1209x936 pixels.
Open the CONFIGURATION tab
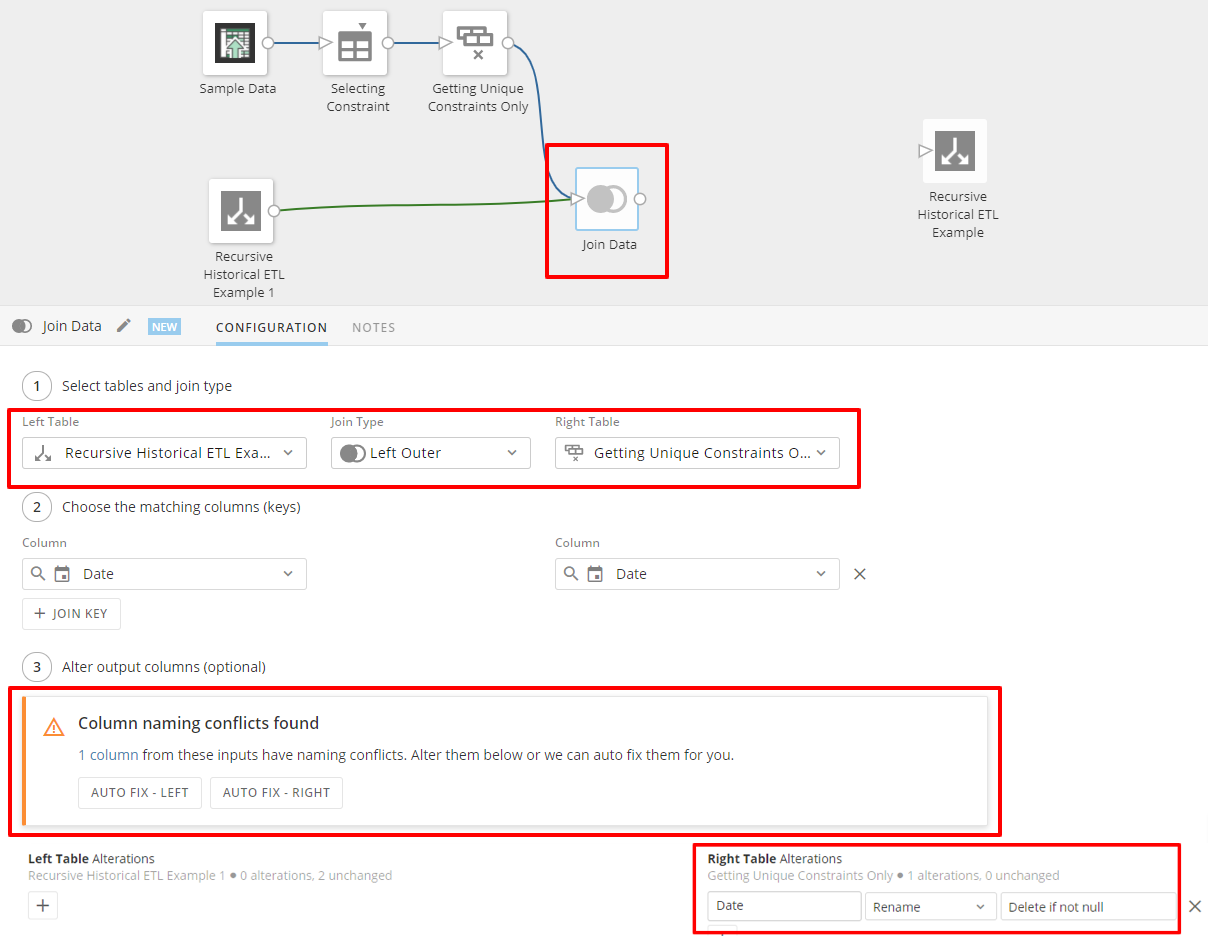click(271, 327)
